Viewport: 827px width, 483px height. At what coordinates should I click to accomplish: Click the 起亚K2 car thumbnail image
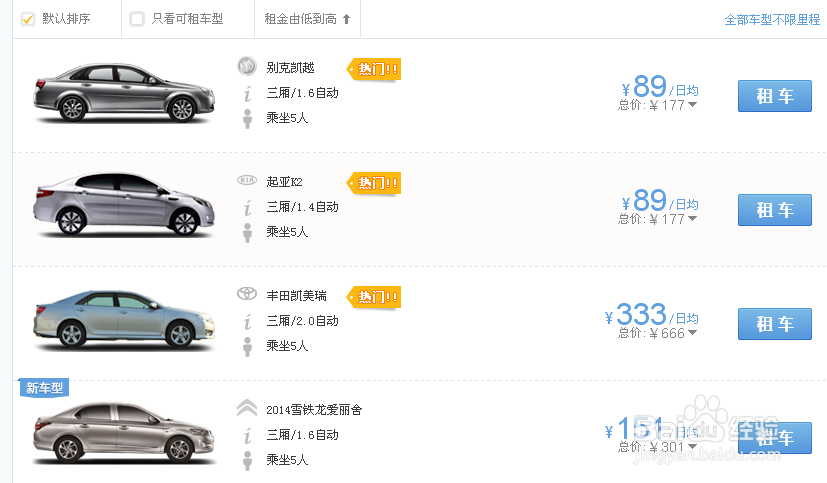tap(124, 205)
